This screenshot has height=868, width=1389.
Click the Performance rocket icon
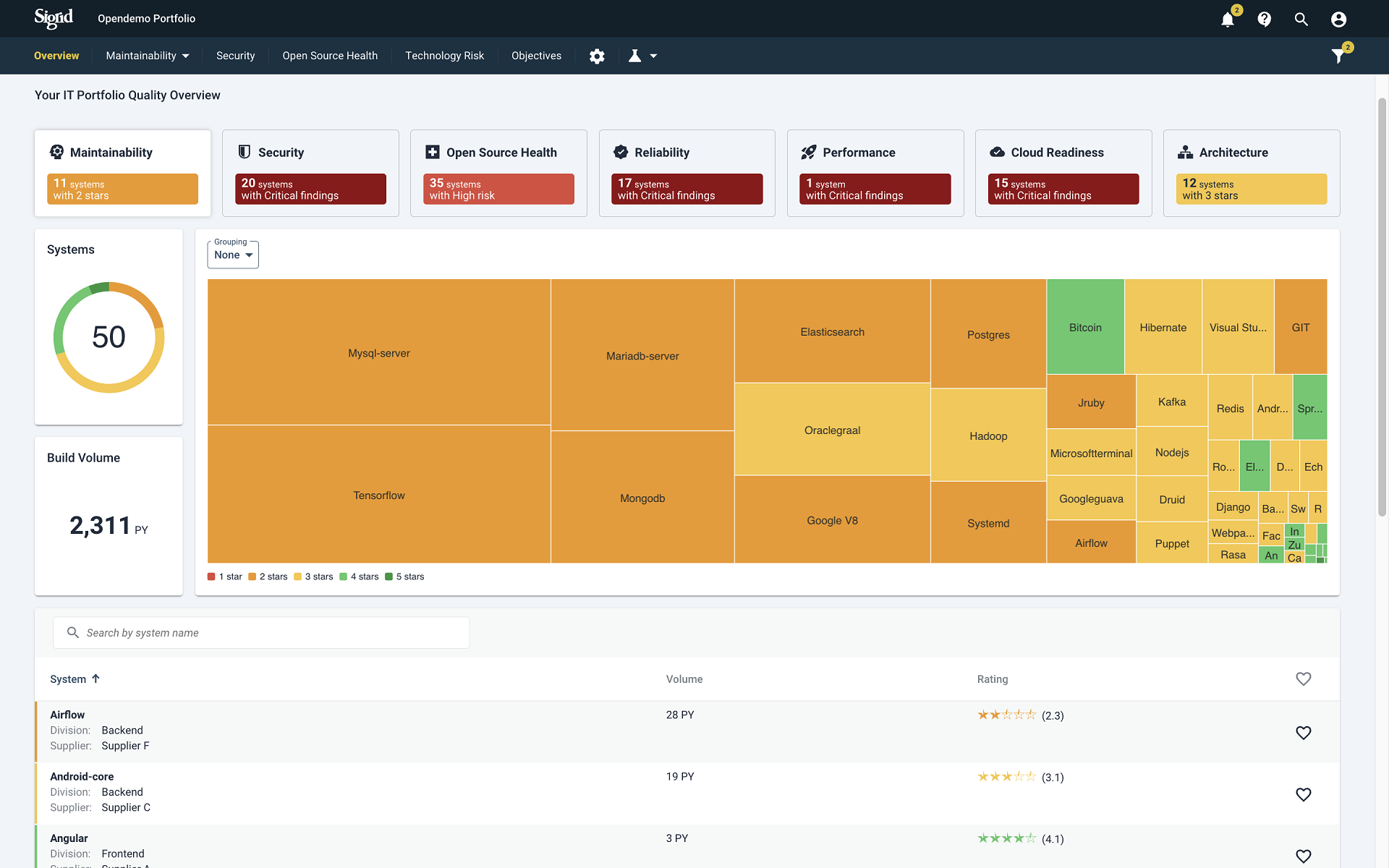(809, 152)
